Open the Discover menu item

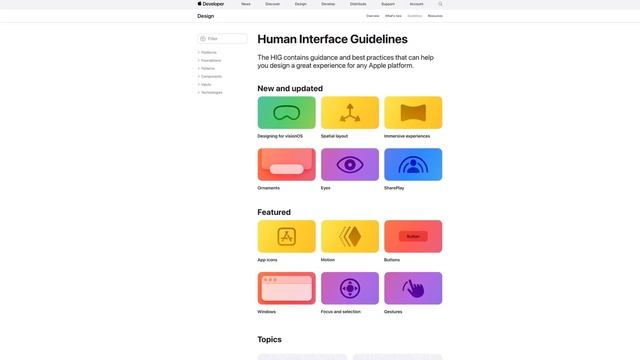click(273, 4)
